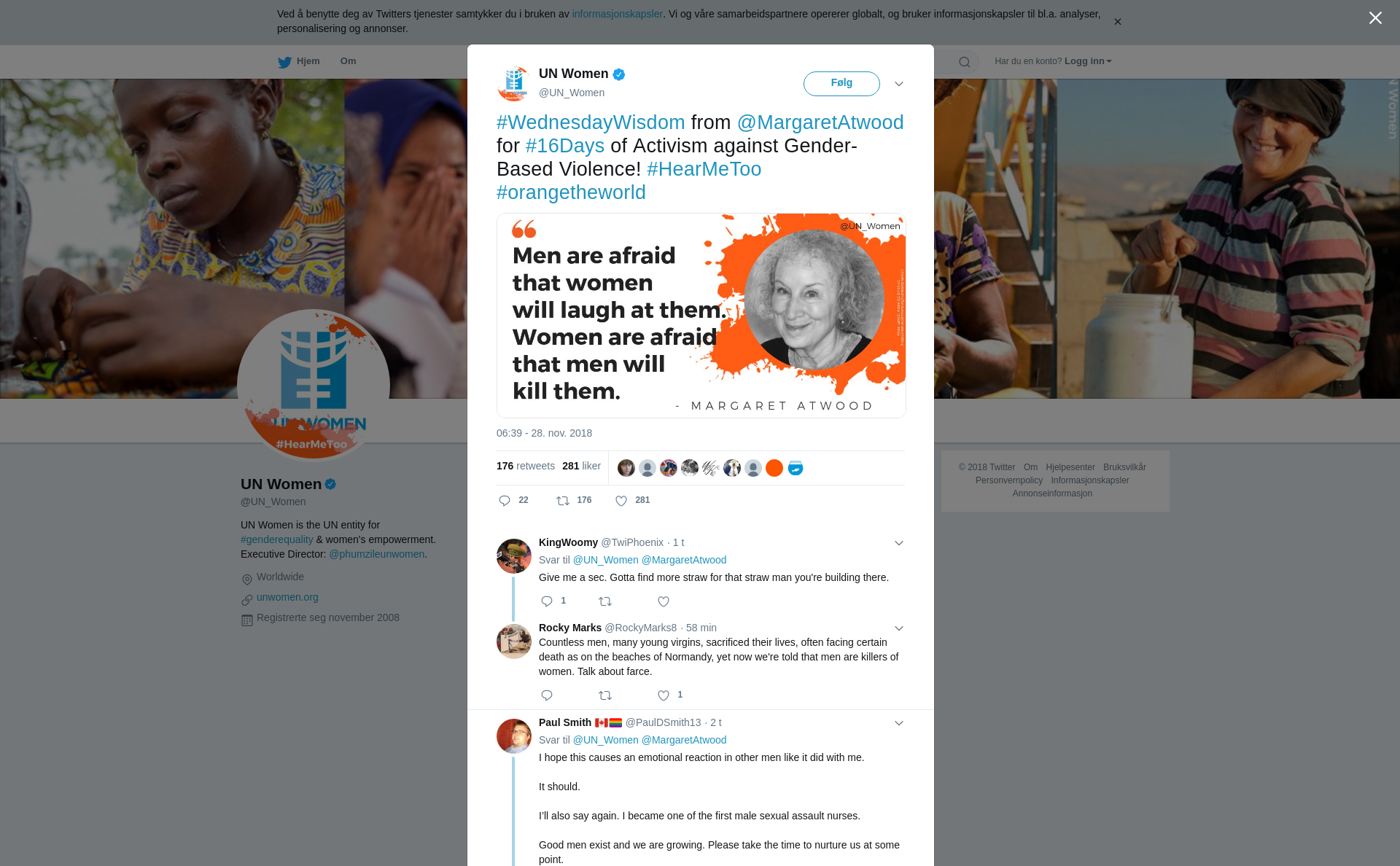Retweet the UN Women tweet via the 176 icon
The width and height of the screenshot is (1400, 866).
(563, 501)
